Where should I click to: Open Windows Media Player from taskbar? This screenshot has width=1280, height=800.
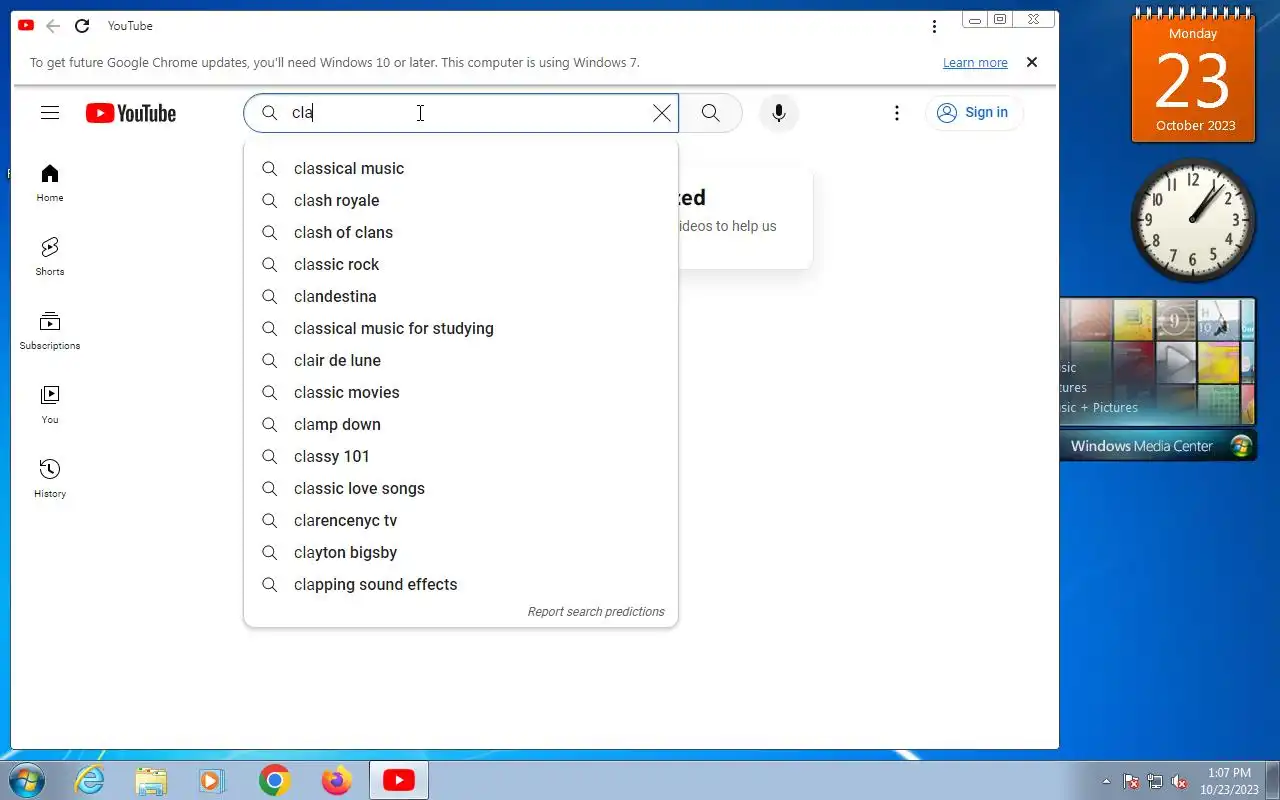[212, 780]
